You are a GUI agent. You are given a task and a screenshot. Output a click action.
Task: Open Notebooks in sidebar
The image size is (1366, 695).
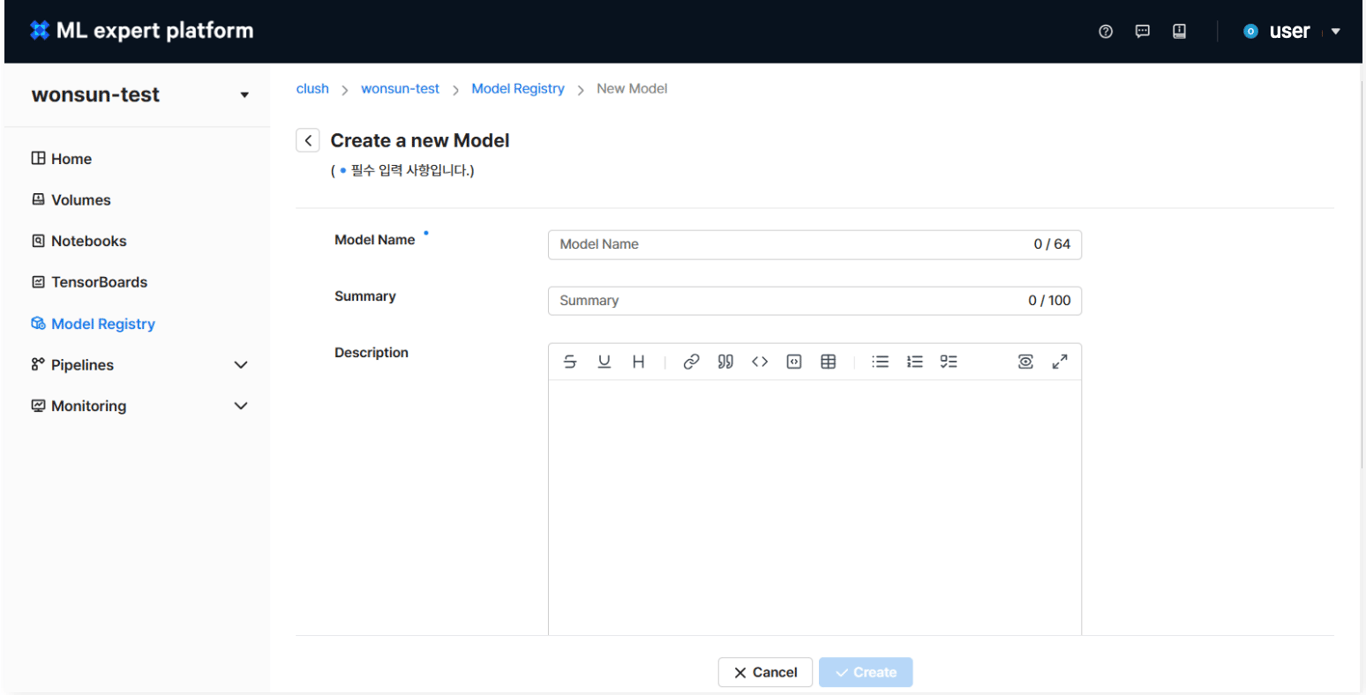point(89,241)
